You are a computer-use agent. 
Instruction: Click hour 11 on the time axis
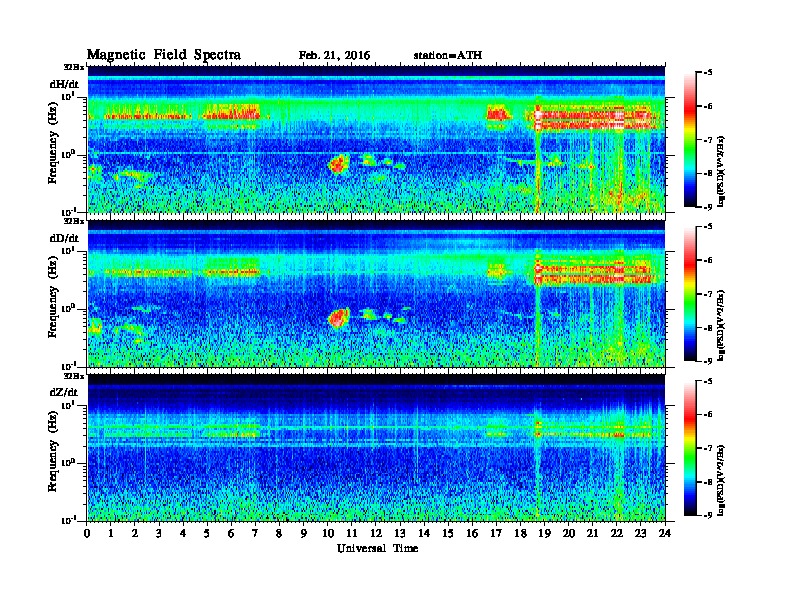click(352, 534)
